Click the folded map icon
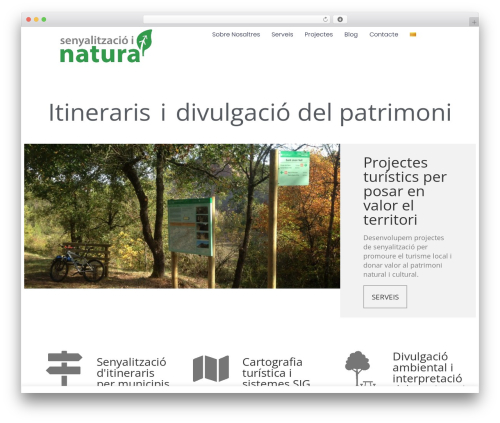 click(211, 368)
